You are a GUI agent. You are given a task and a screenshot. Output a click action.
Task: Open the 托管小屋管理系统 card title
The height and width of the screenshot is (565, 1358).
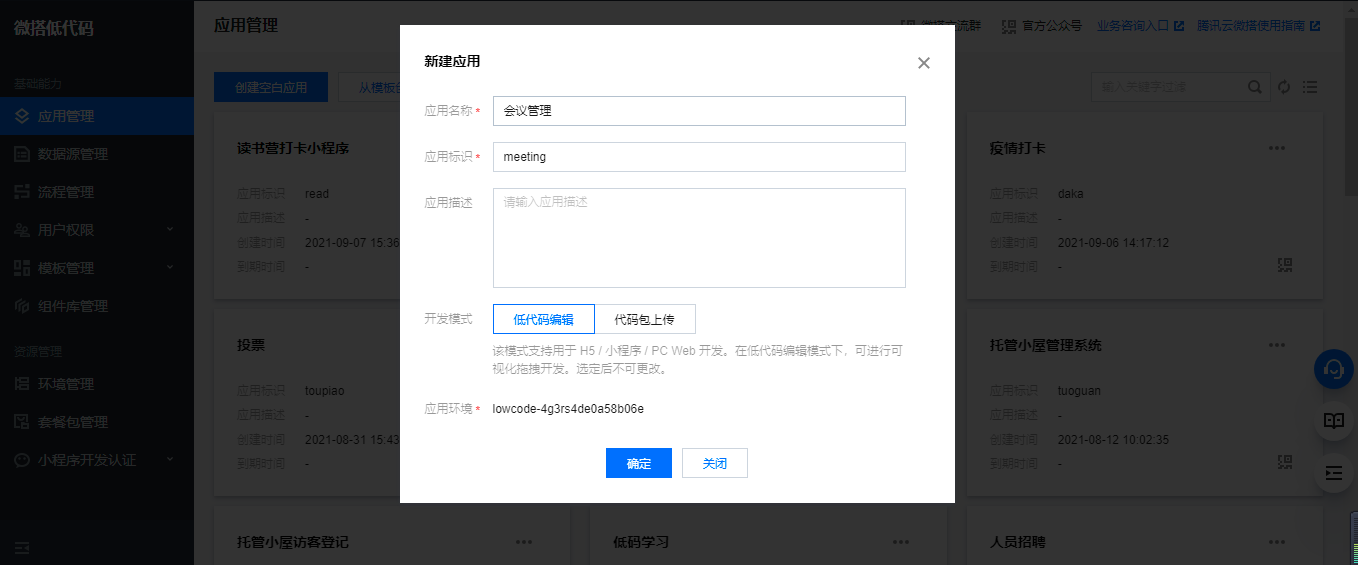coord(1045,345)
